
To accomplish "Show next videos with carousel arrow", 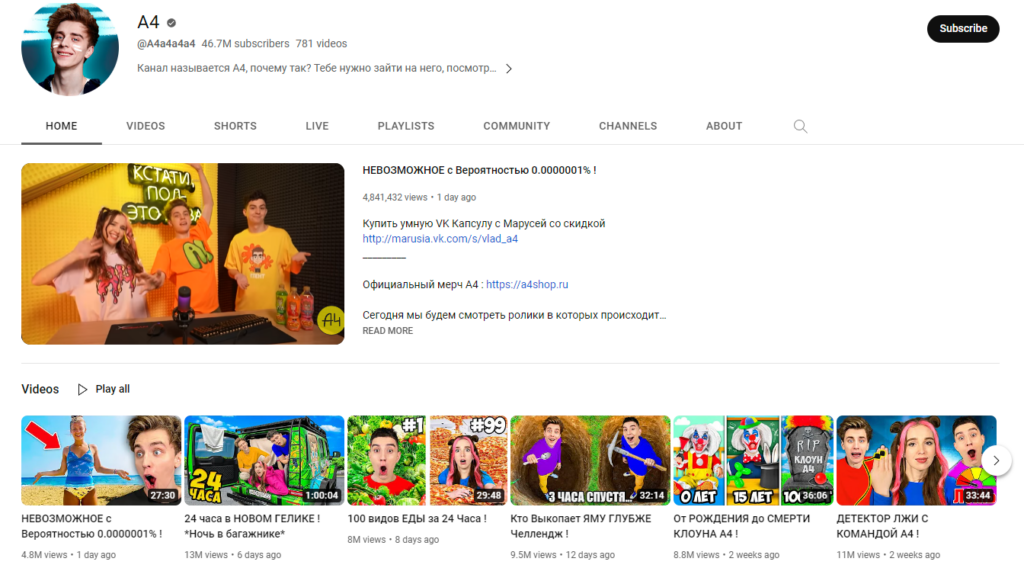I will click(996, 460).
